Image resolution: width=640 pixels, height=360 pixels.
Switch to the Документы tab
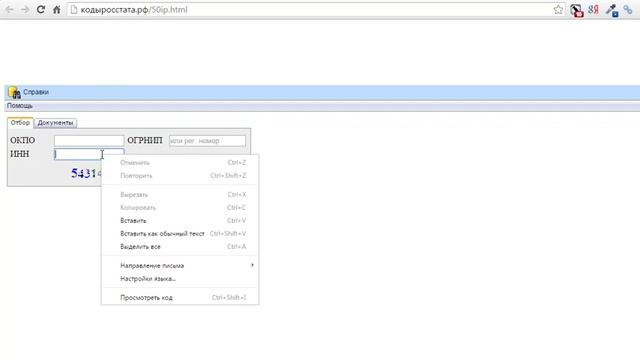pyautogui.click(x=55, y=123)
